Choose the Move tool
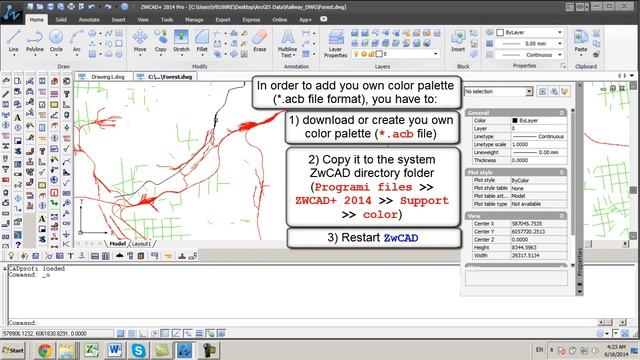640x360 pixels. click(x=140, y=40)
